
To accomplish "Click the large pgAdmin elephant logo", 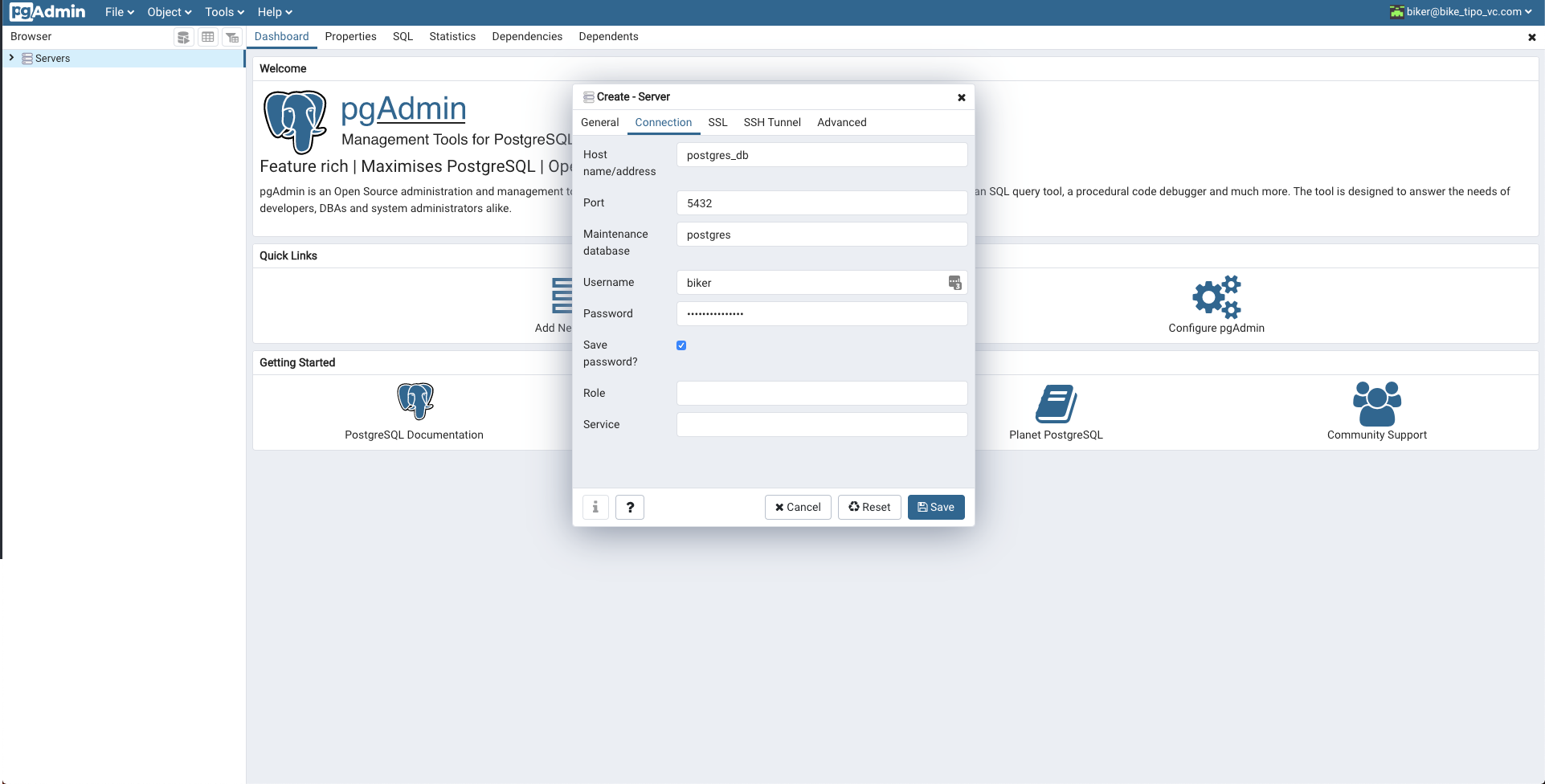I will coord(296,122).
